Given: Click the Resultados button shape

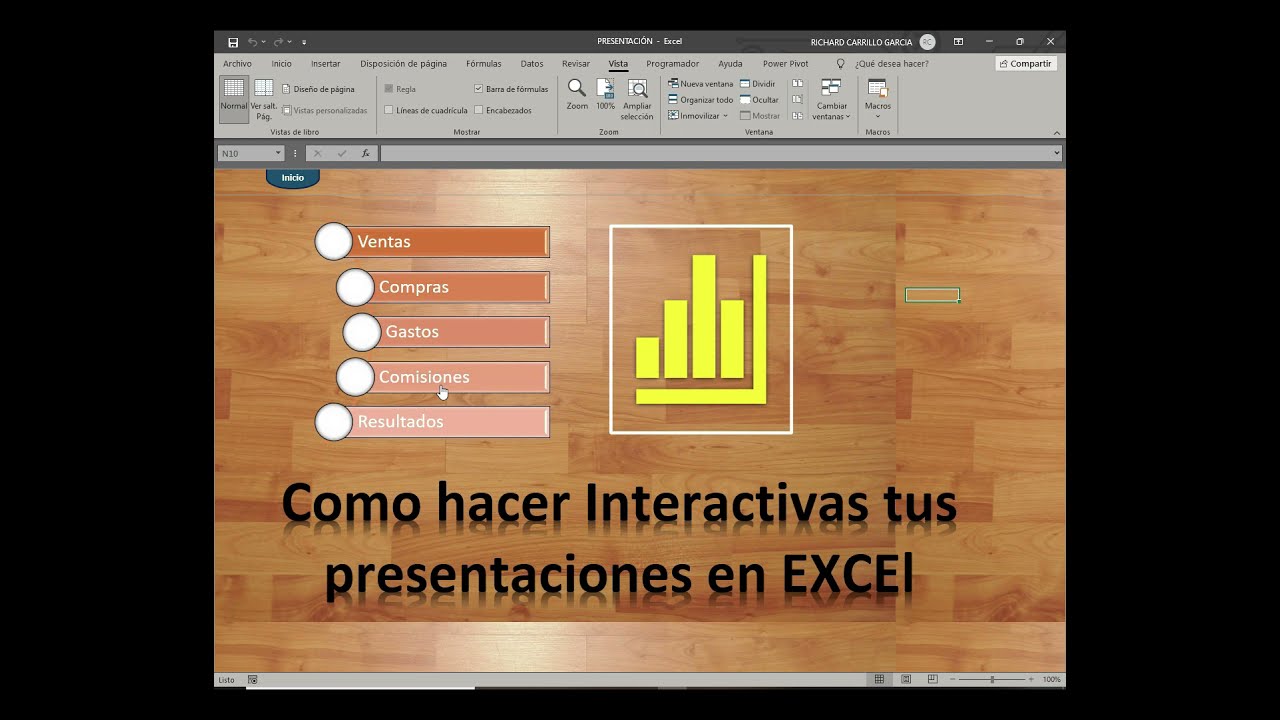Looking at the screenshot, I should [432, 422].
